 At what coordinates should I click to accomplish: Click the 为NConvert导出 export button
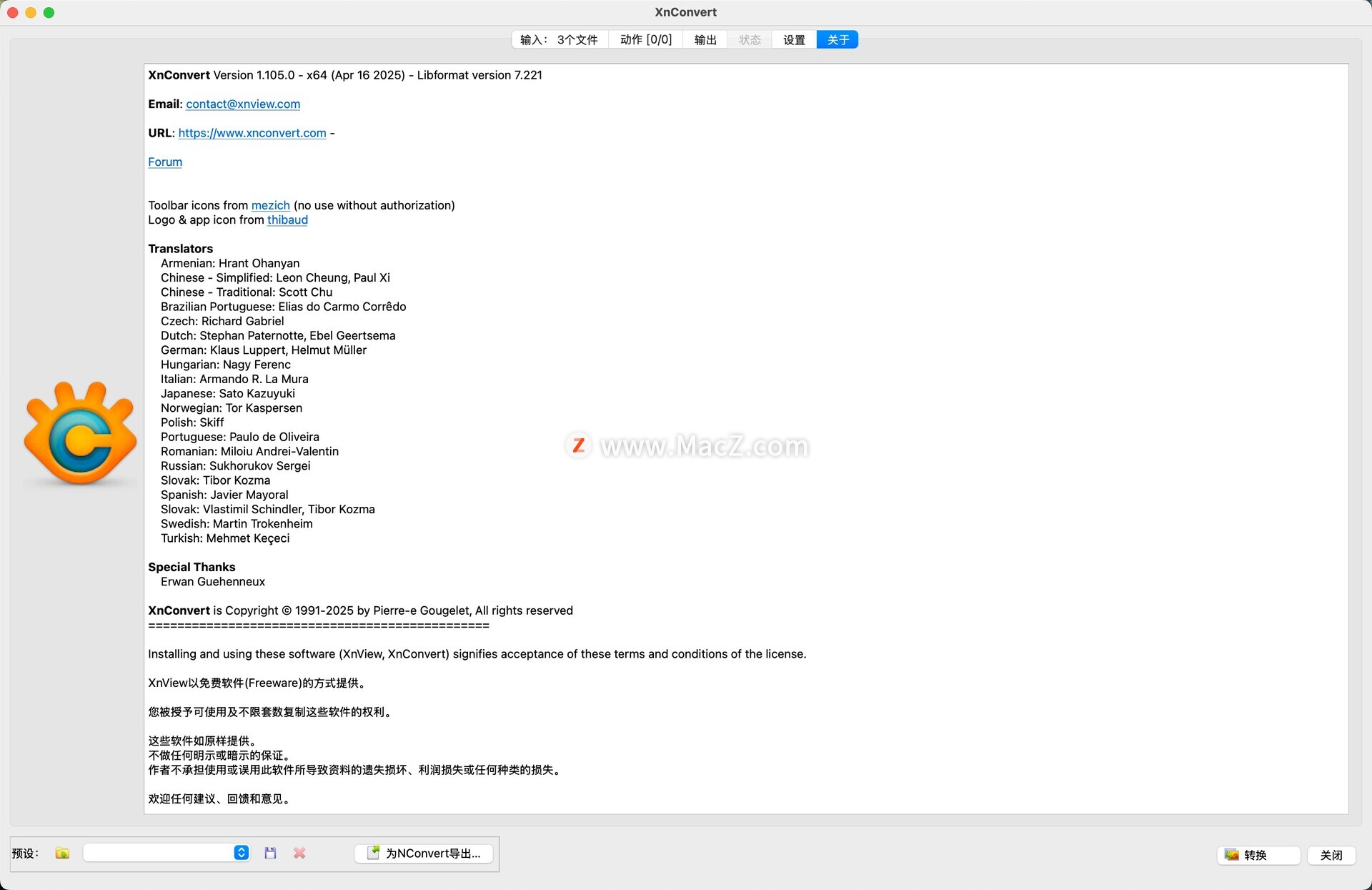tap(424, 853)
